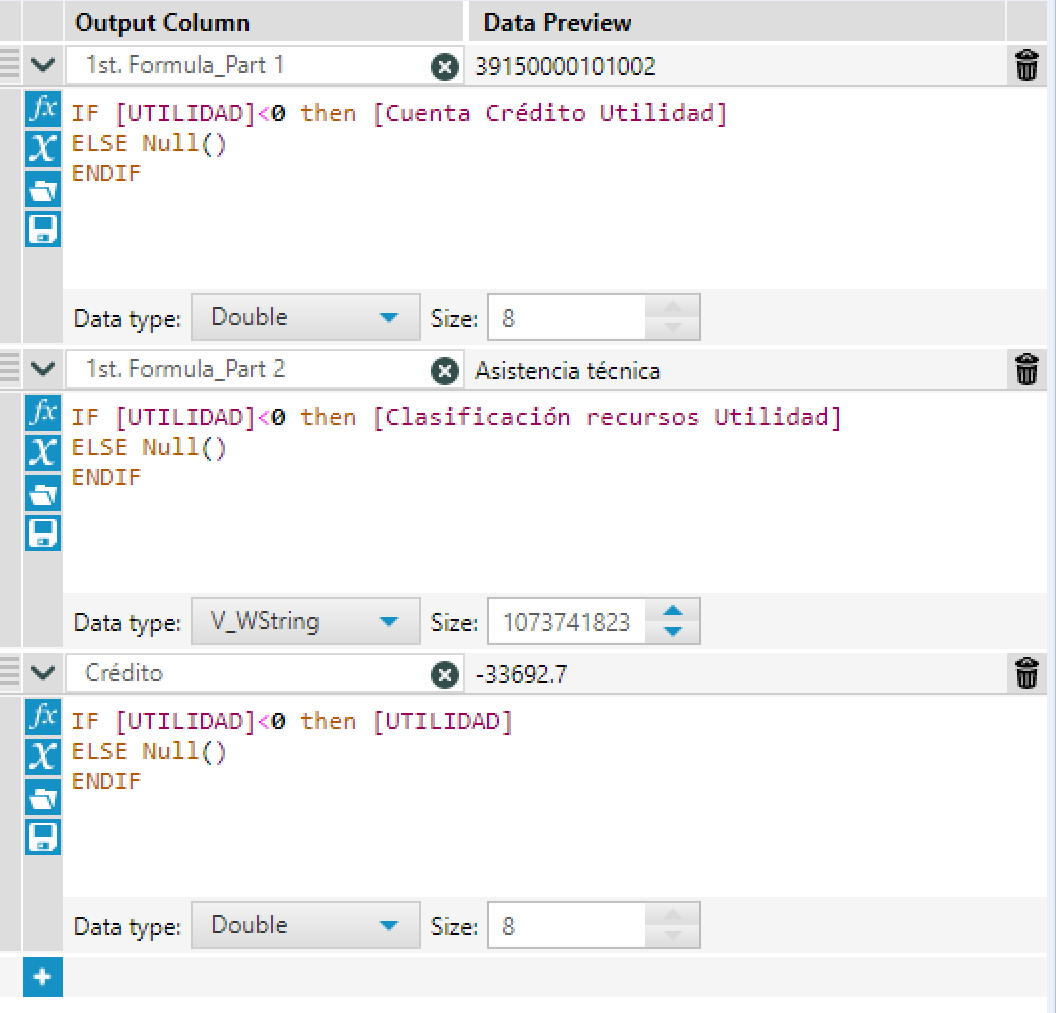Open saved expressions folder for Formula_Part 1
This screenshot has height=1013, width=1056.
click(42, 189)
